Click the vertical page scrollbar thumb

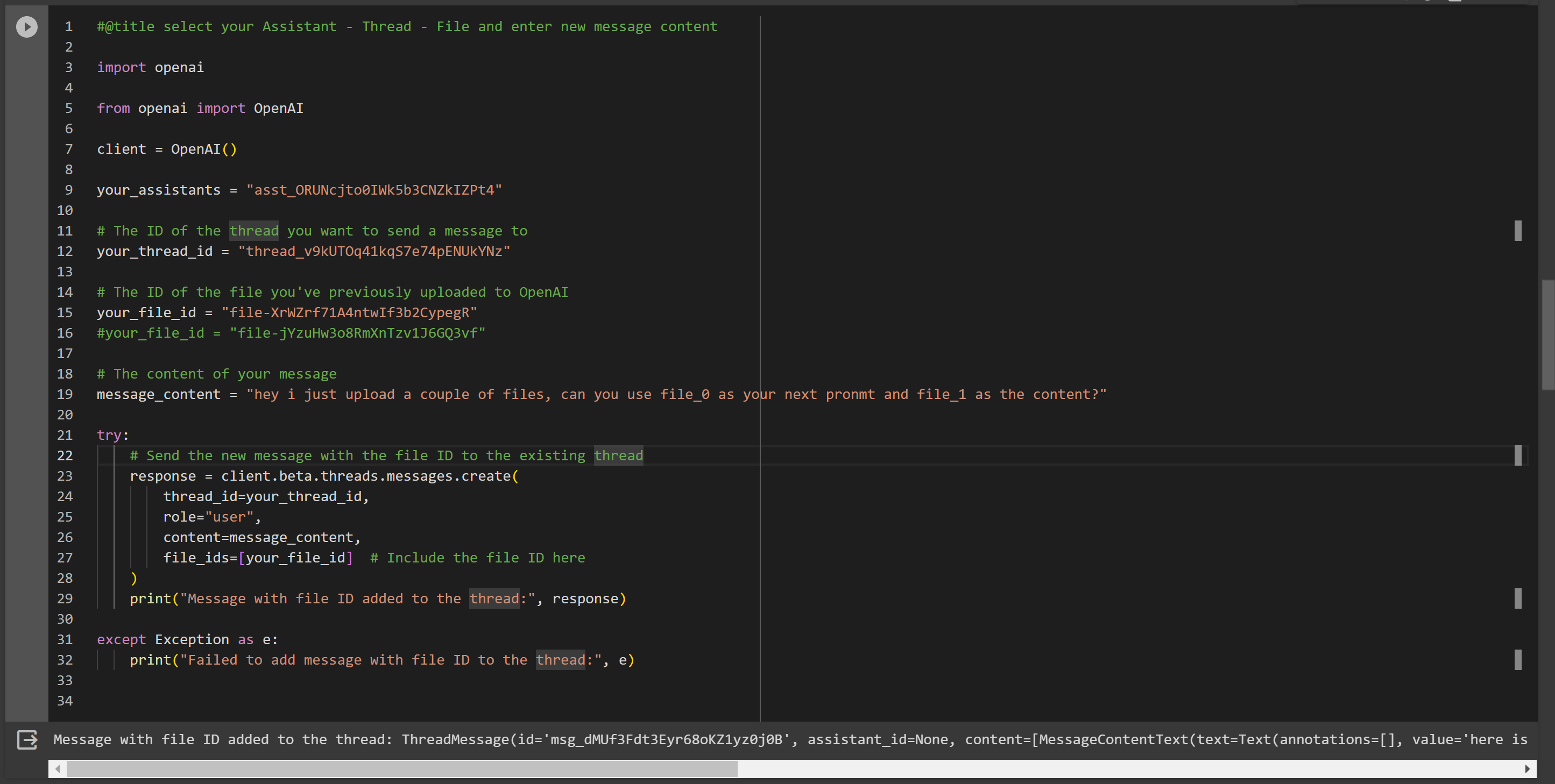coord(1548,334)
